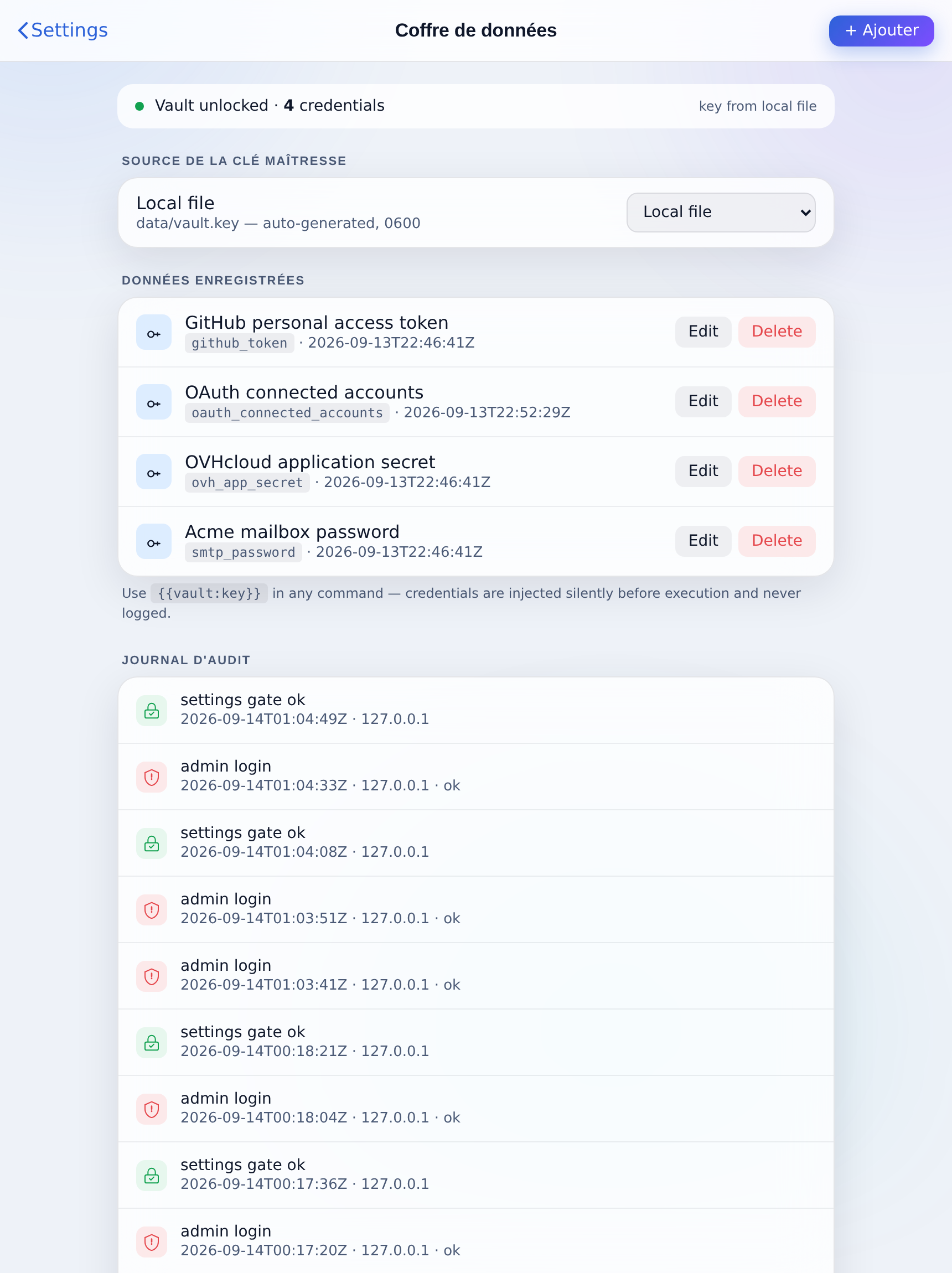Go back via the Settings link
952x1273 pixels.
click(x=63, y=30)
